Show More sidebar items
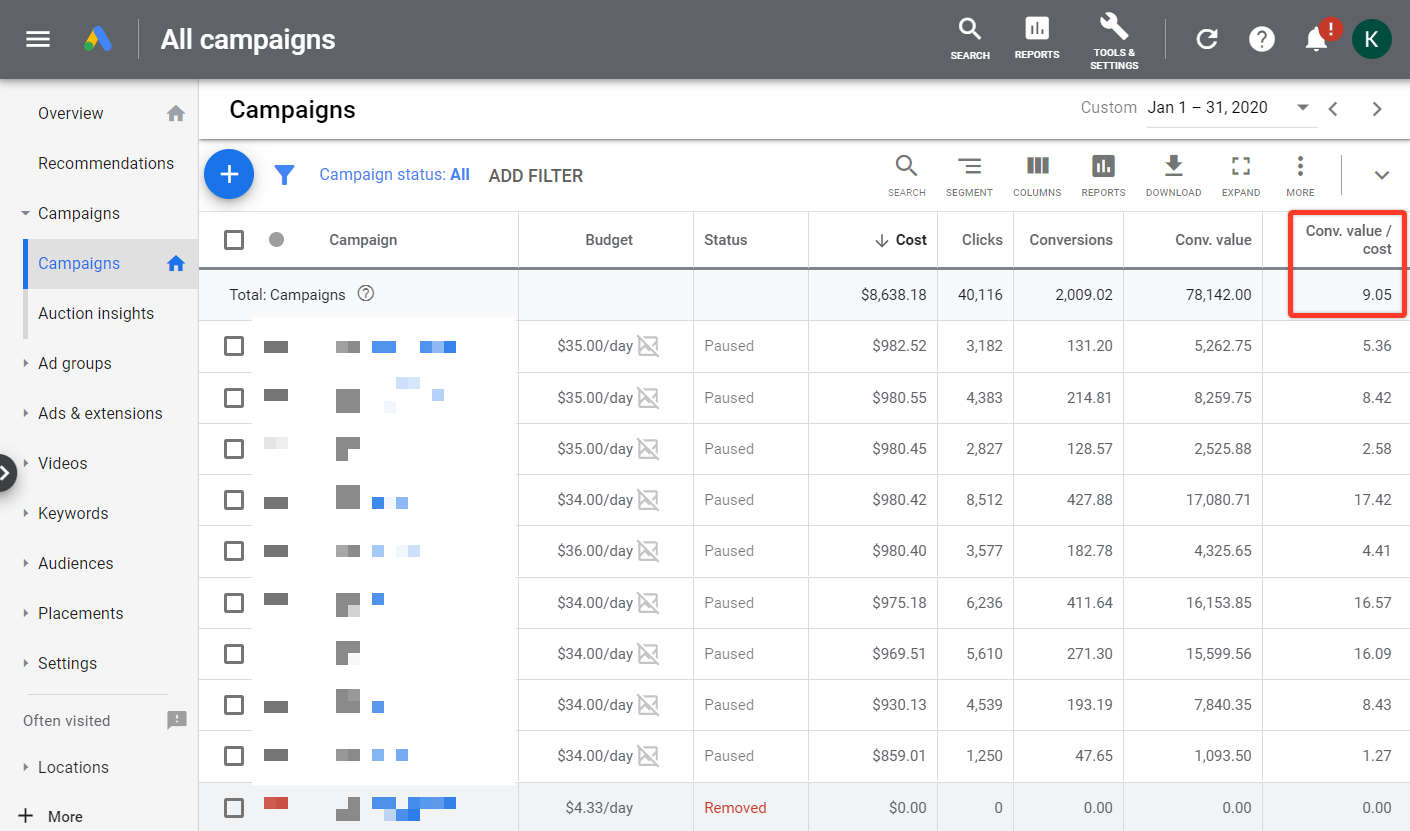The image size is (1410, 831). (x=51, y=816)
